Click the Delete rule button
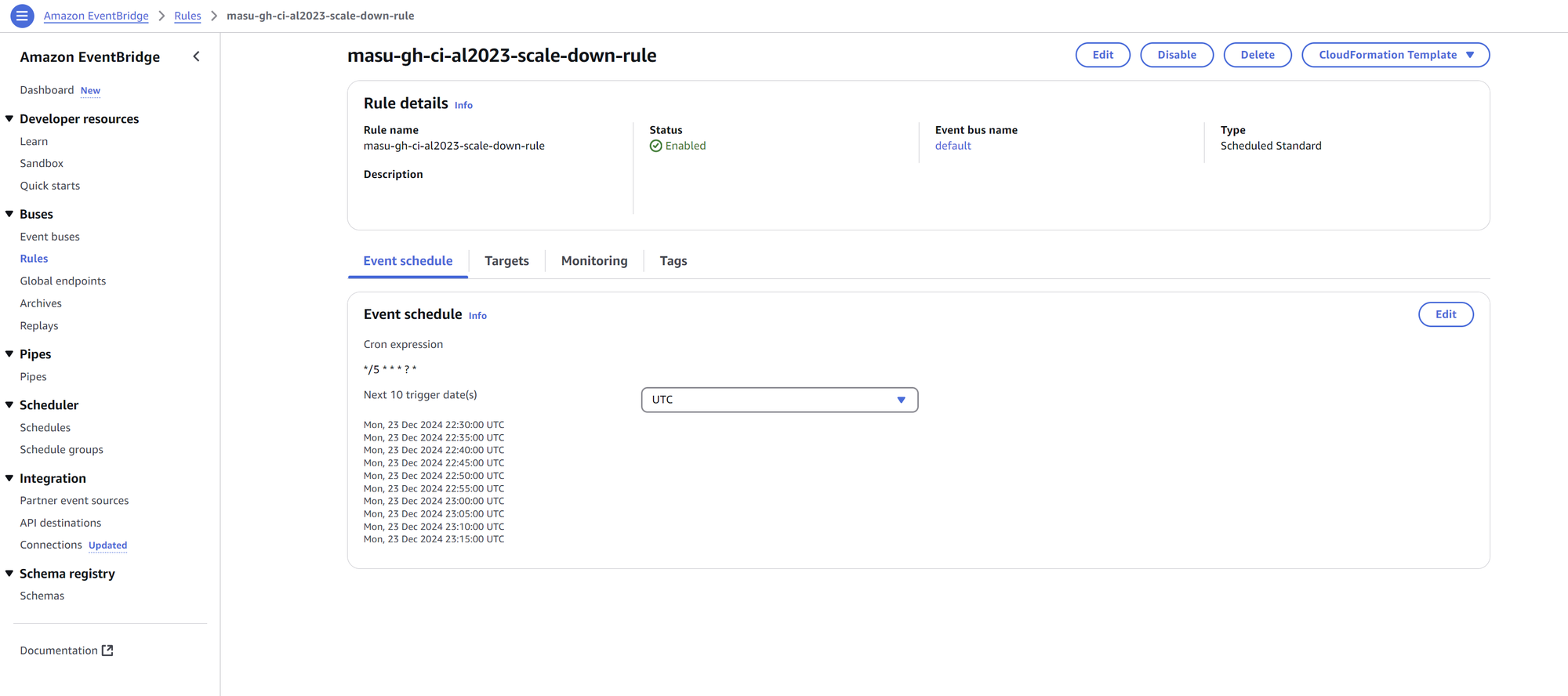 pos(1258,55)
